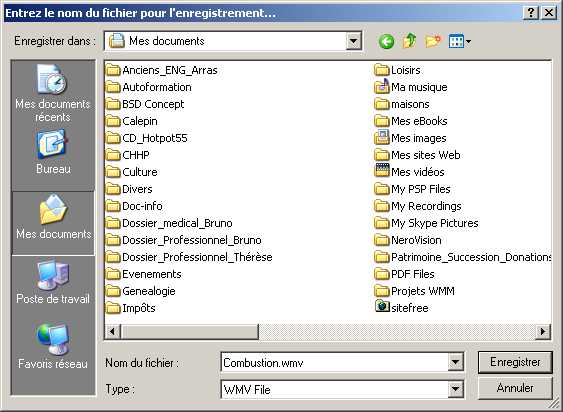
Task: Open the view menu icon
Action: (460, 41)
